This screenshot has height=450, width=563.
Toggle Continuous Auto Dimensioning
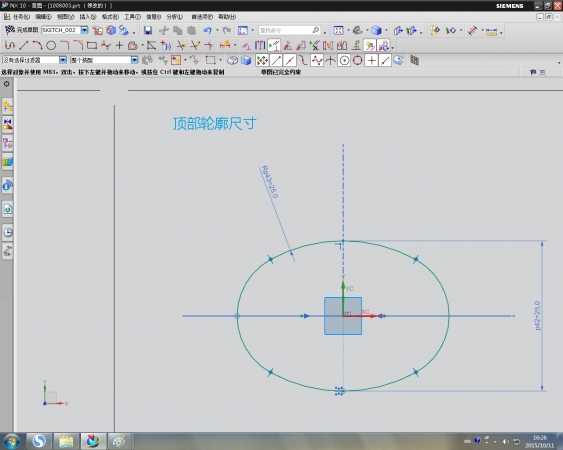pos(383,46)
